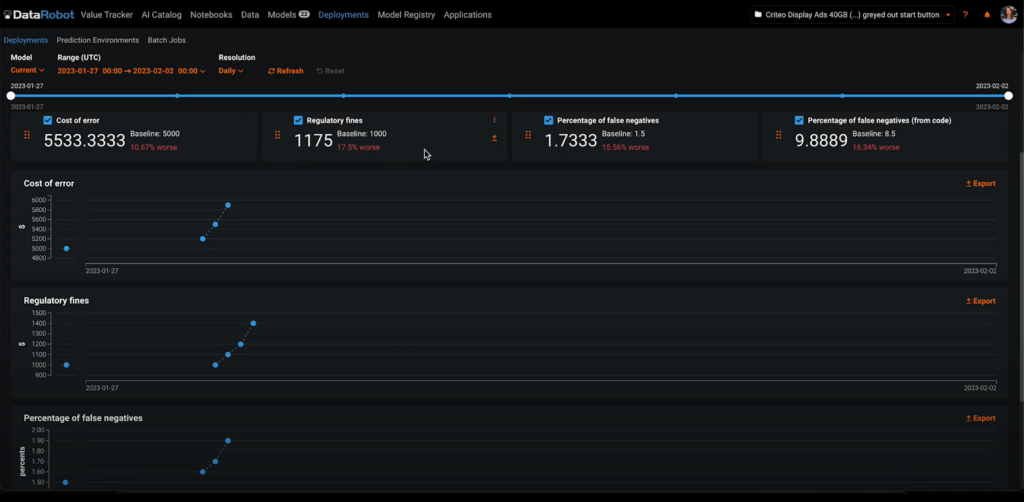Grab the drag handle on Cost of error card
This screenshot has width=1024, height=502.
[27, 135]
